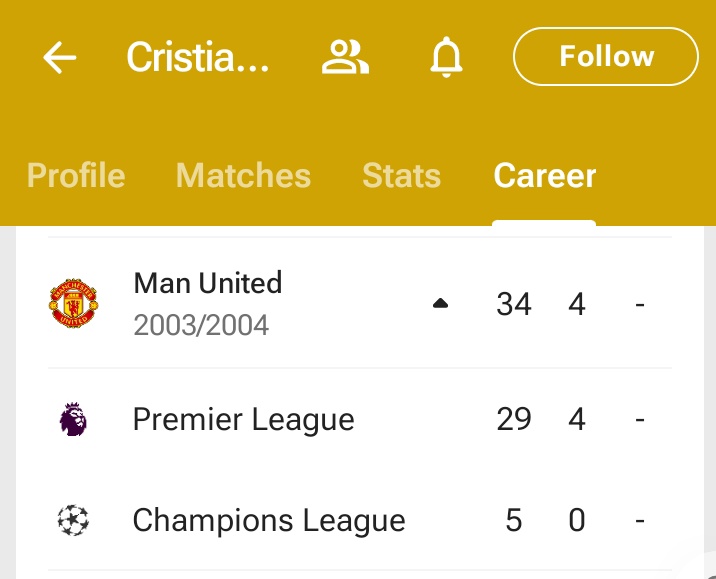
Task: Click the Premier League lion logo
Action: pos(73,419)
